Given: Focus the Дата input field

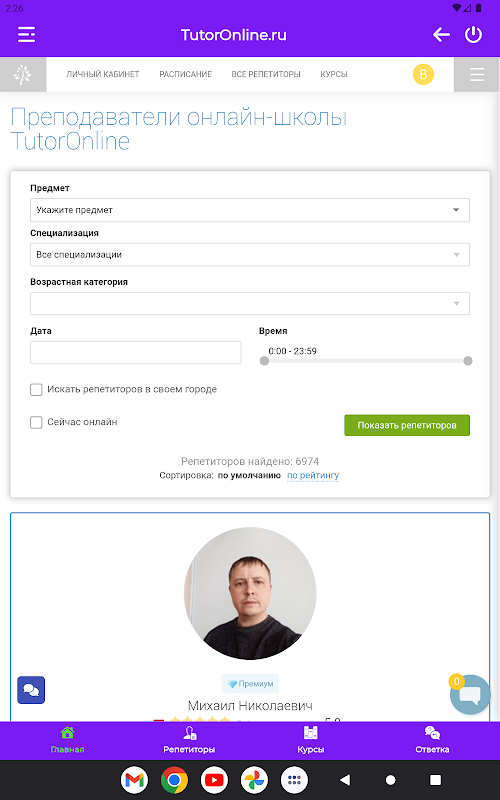Looking at the screenshot, I should [x=135, y=353].
